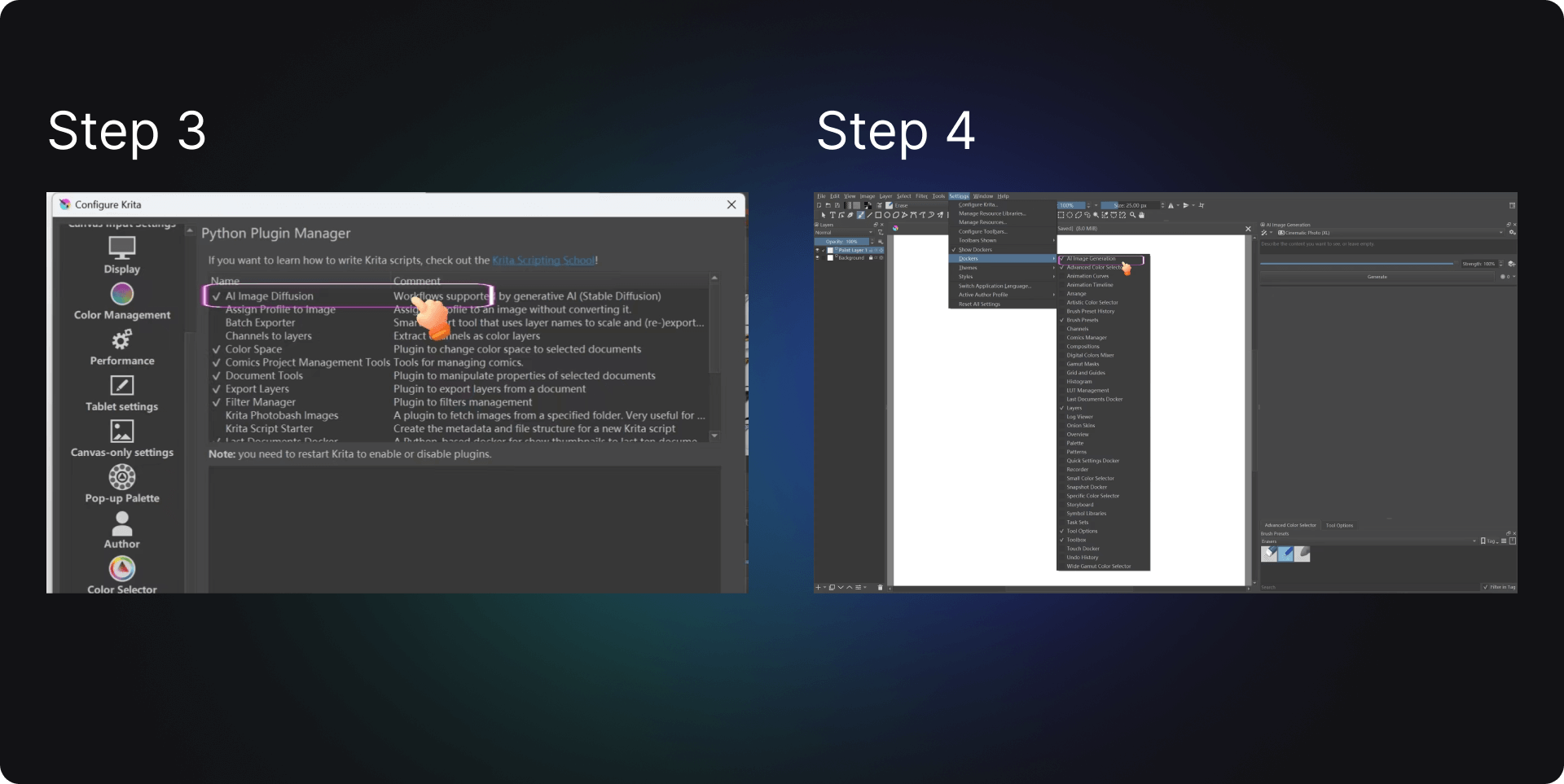Click Manage Resource Libraries... entry

tap(992, 213)
